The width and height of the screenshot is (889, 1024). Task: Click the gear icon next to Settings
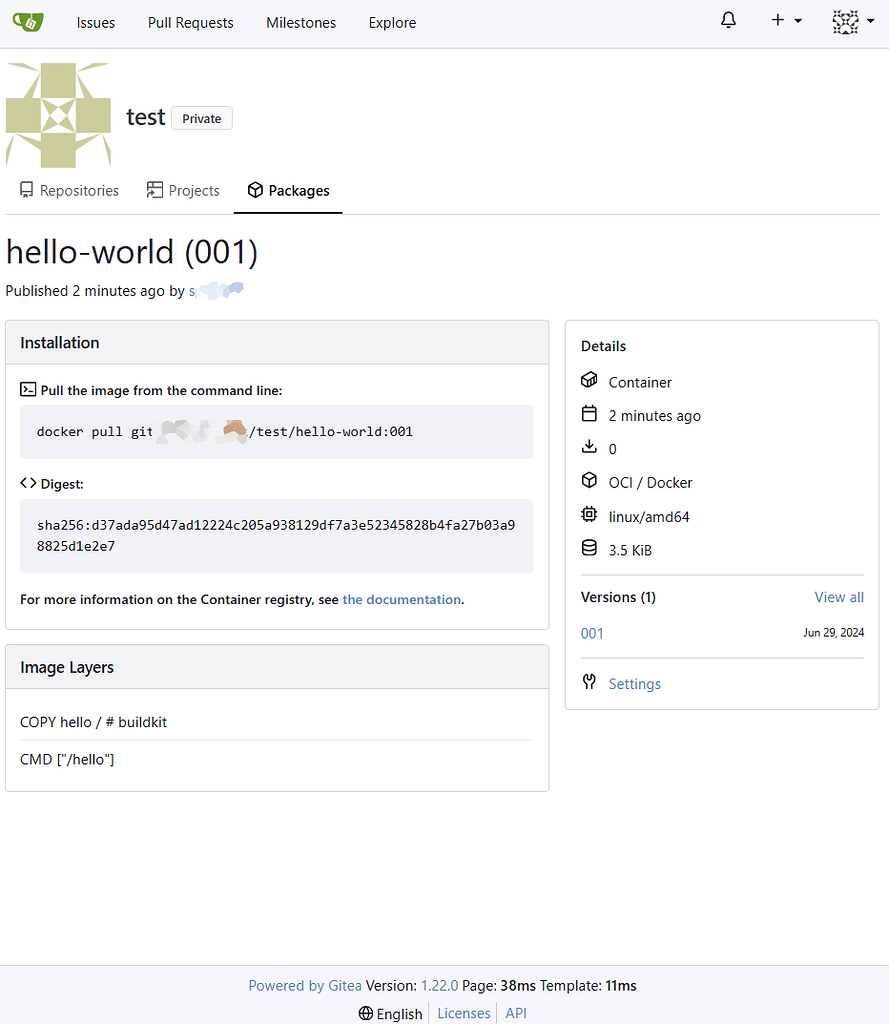click(589, 683)
